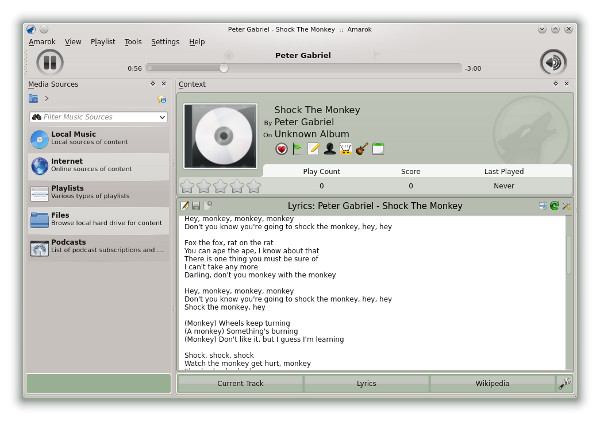The height and width of the screenshot is (421, 600).
Task: Edit track details with the pencil icon
Action: tap(313, 148)
